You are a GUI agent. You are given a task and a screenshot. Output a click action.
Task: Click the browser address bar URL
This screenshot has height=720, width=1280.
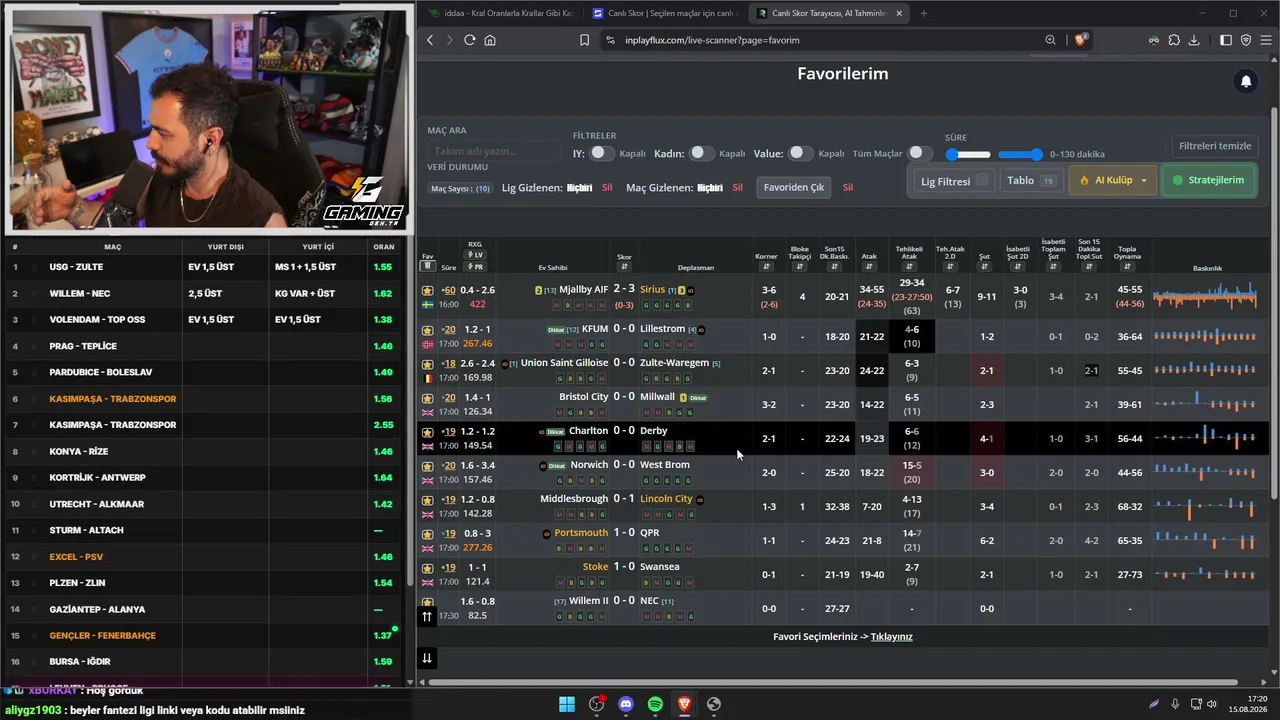pyautogui.click(x=712, y=40)
